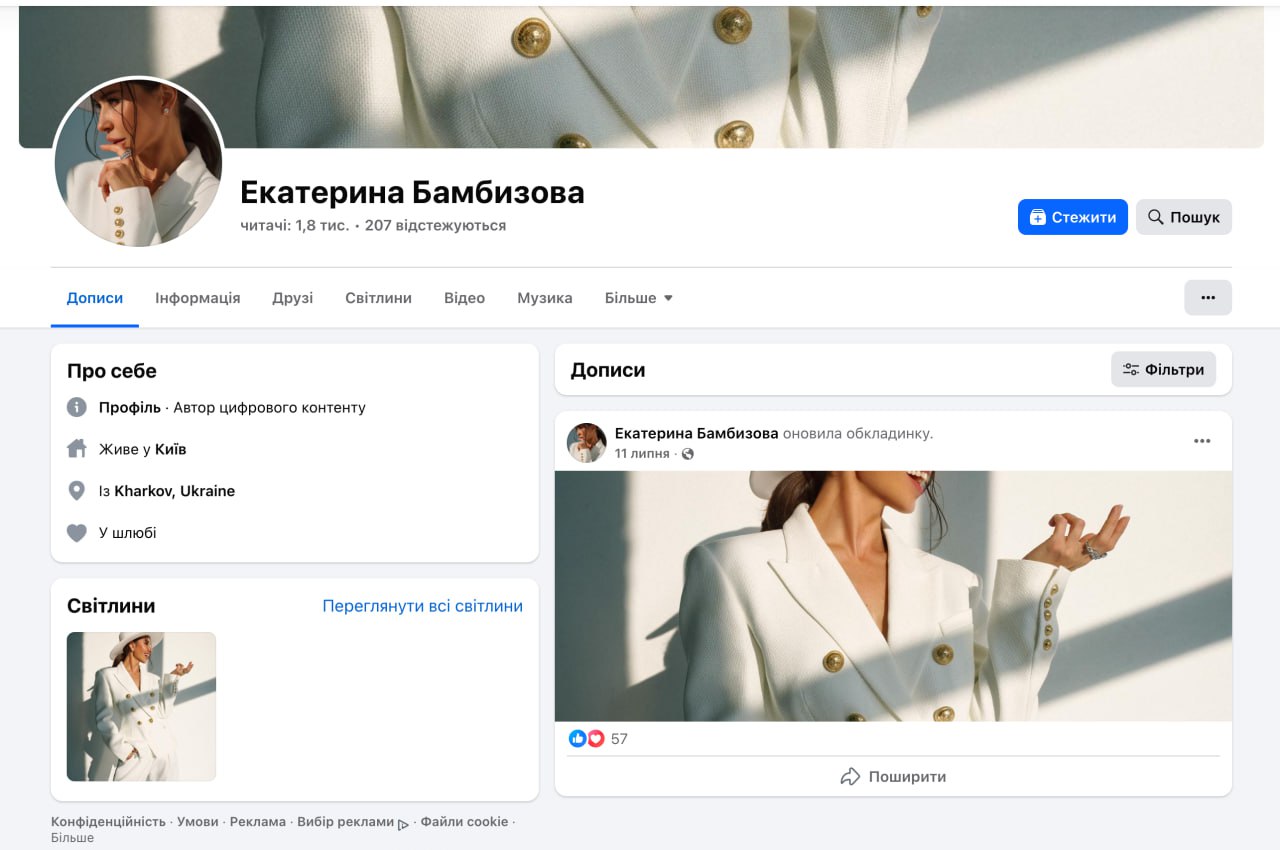Click the AdChoices triangle icon in footer
Image resolution: width=1280 pixels, height=850 pixels.
pyautogui.click(x=403, y=824)
